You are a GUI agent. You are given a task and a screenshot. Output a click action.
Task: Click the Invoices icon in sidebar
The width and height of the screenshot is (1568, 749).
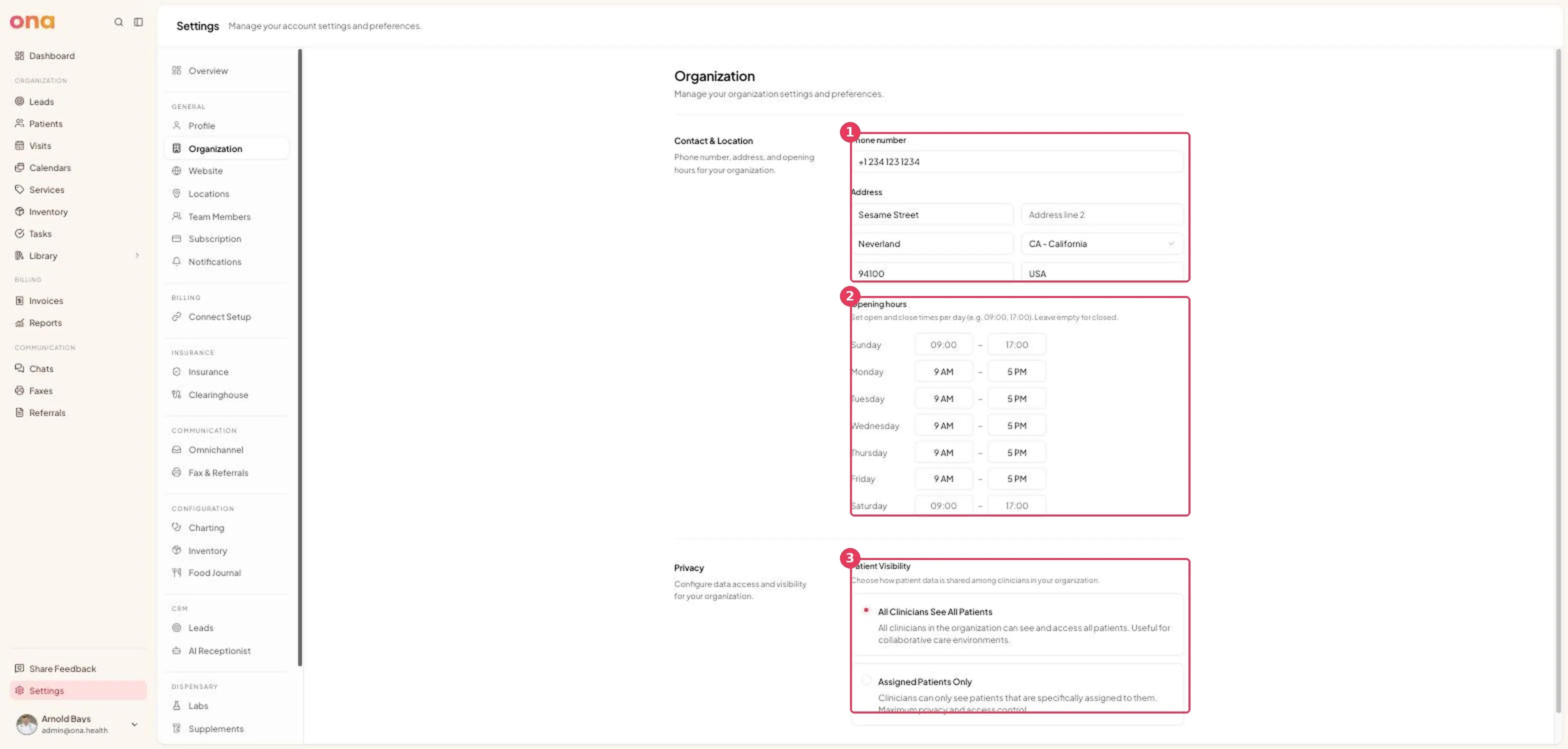click(x=19, y=300)
